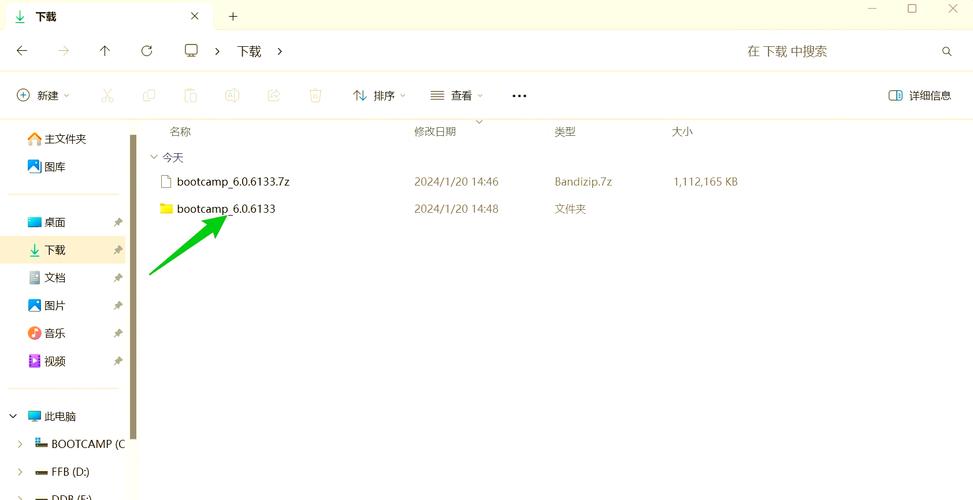Select the 下载 tab
Viewport: 973px width, 500px height.
107,16
